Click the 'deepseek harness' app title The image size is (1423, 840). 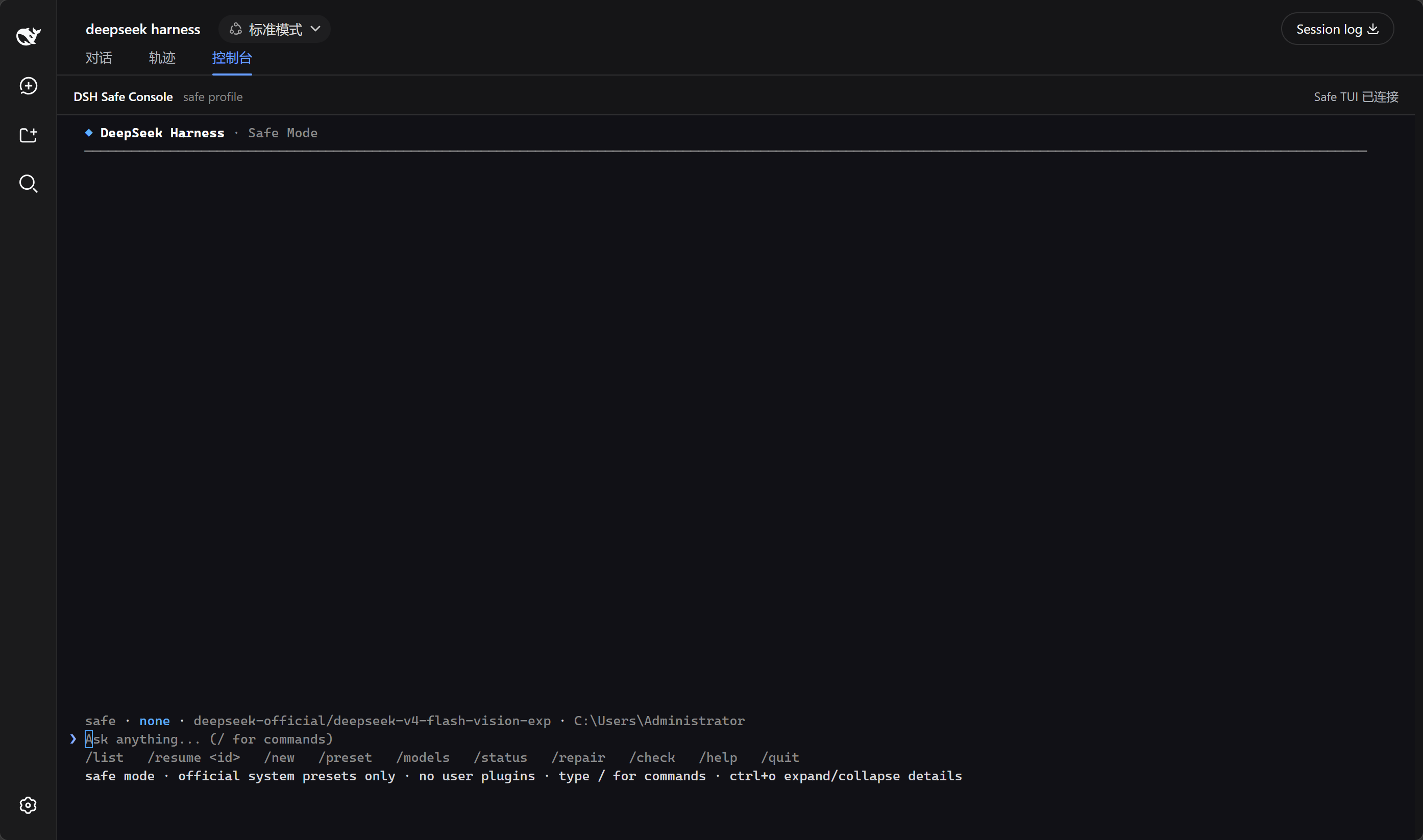142,30
